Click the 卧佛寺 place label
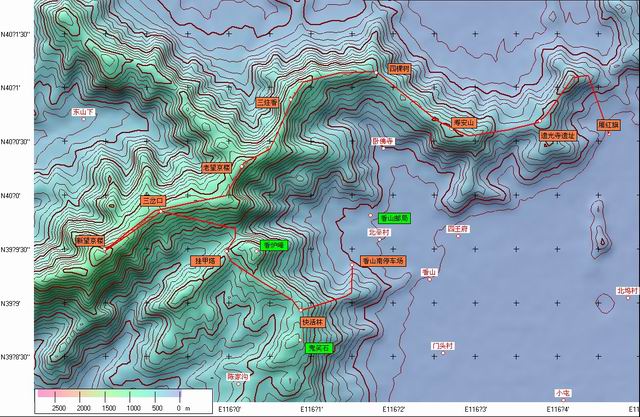This screenshot has height=417, width=640. (x=384, y=142)
